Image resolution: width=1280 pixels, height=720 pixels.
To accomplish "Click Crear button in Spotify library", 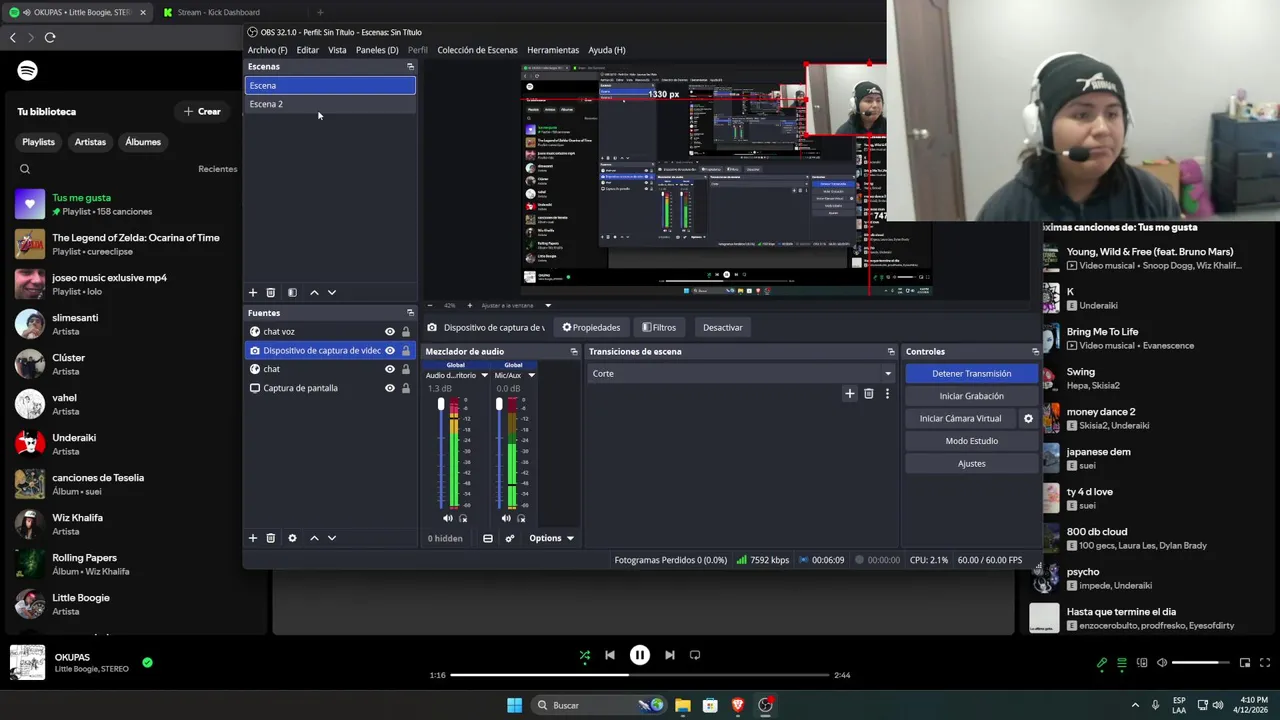I will [202, 112].
